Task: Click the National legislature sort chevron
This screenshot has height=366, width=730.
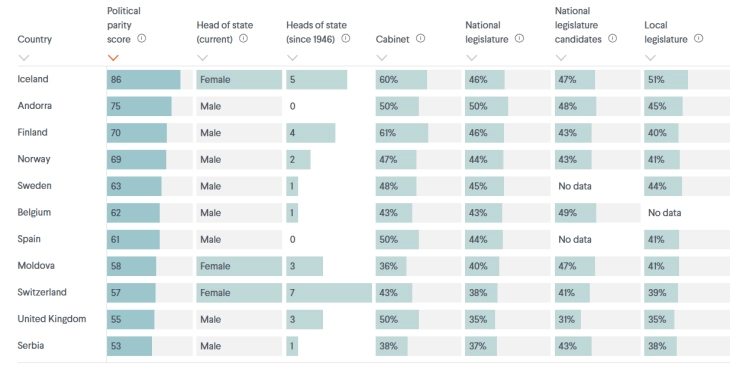Action: [472, 58]
